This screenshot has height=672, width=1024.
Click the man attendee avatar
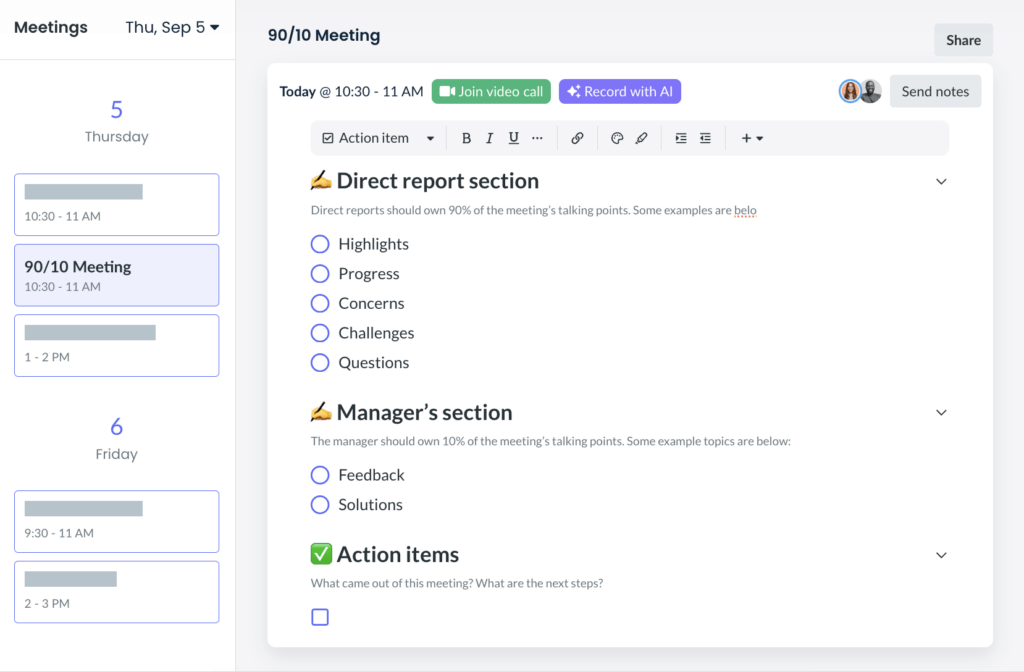[871, 91]
